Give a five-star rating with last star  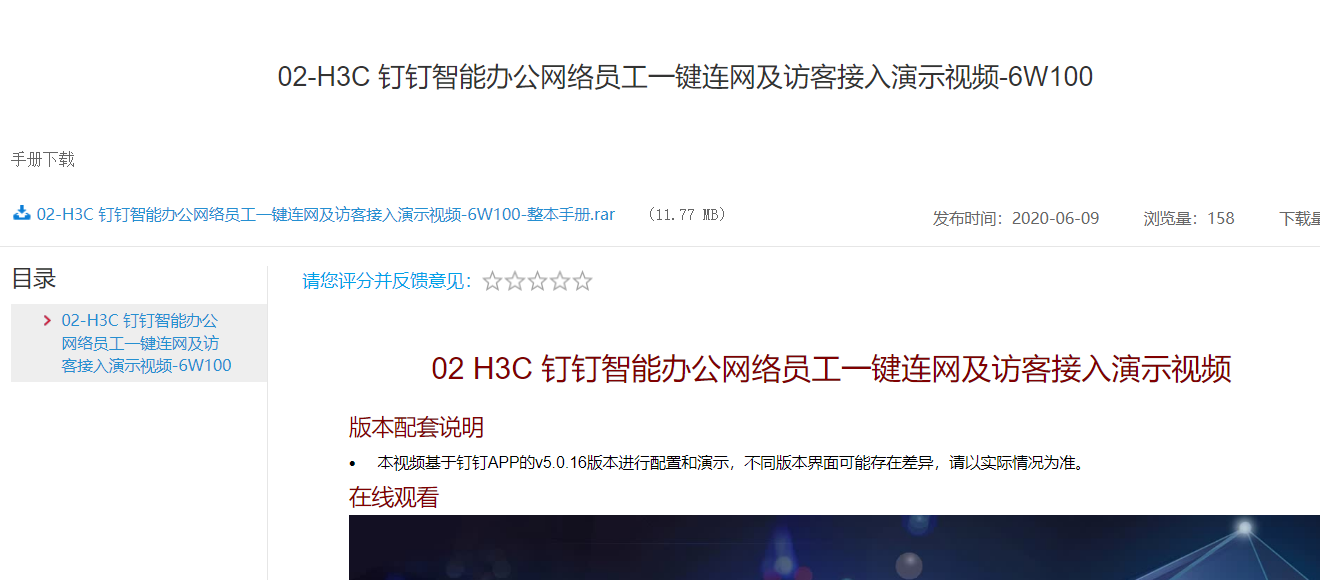click(x=582, y=282)
